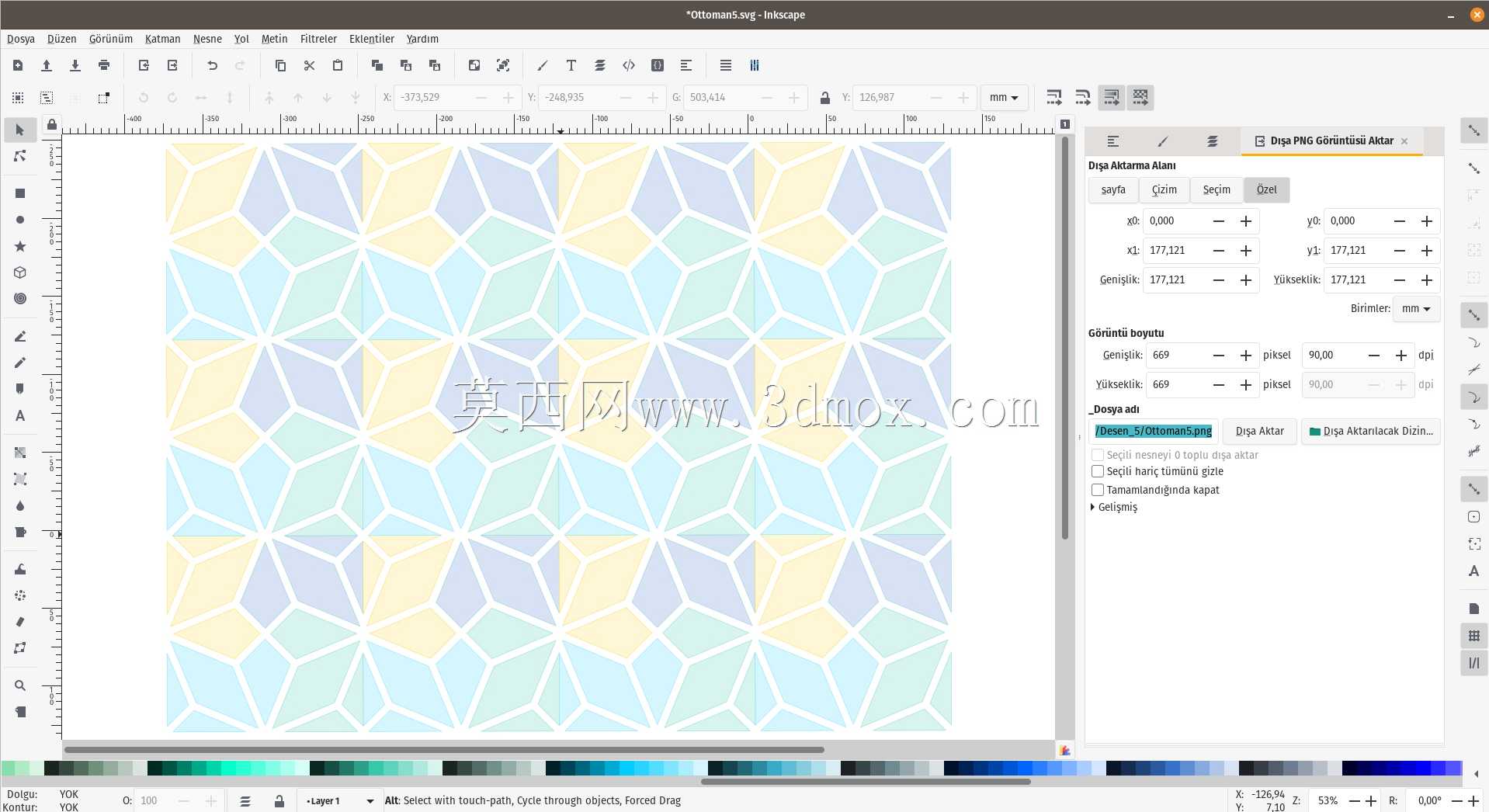1489x812 pixels.
Task: Open Birimler mm units dropdown
Action: [x=1416, y=308]
